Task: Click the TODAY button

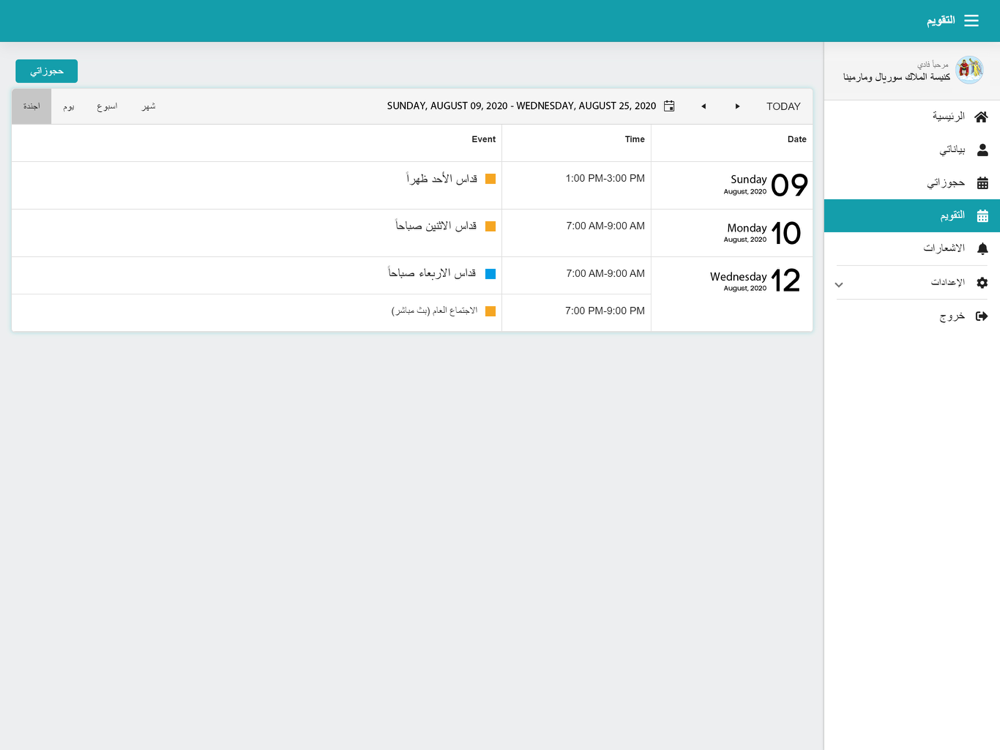Action: [x=783, y=107]
